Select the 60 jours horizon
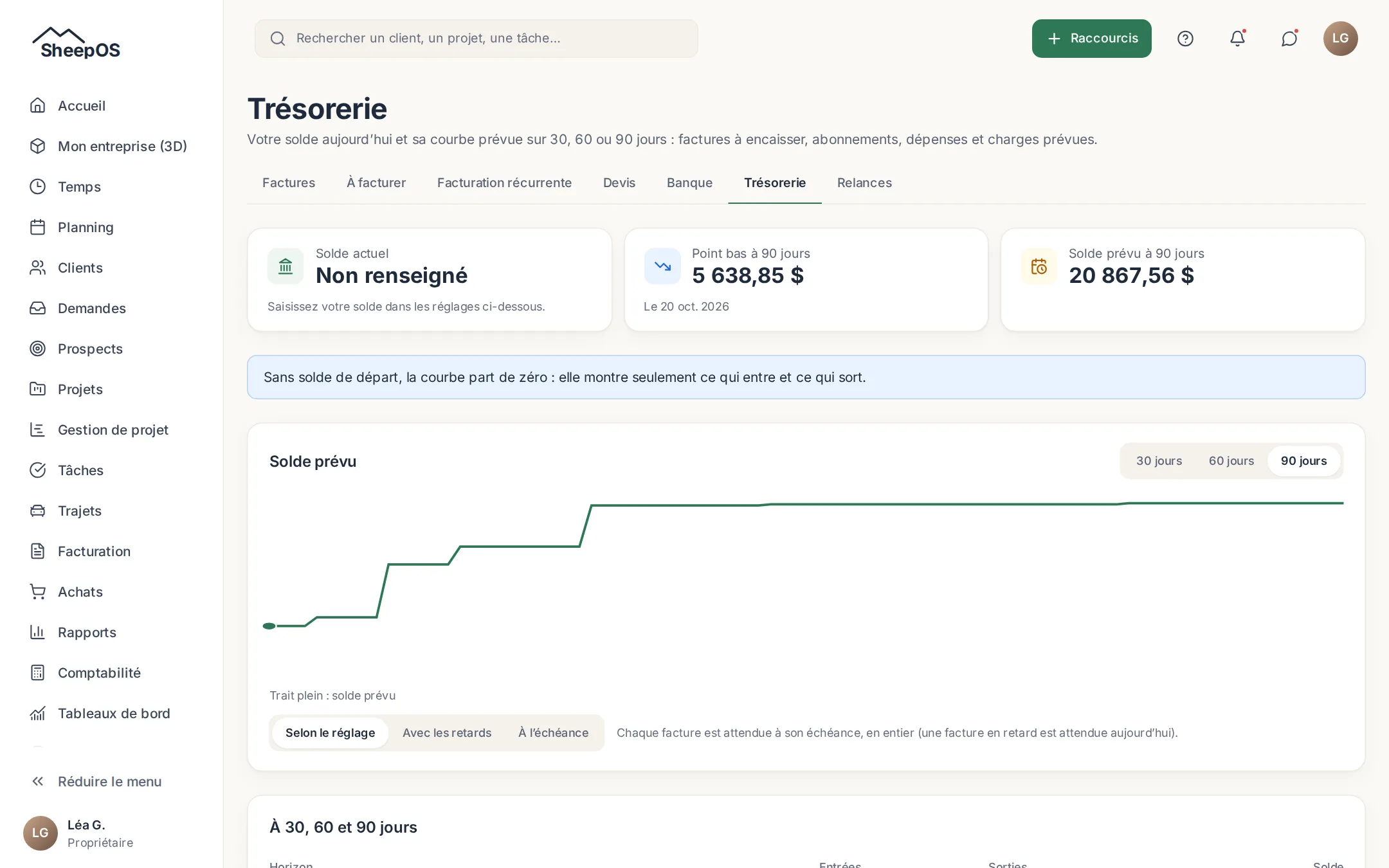This screenshot has width=1389, height=868. 1231,461
